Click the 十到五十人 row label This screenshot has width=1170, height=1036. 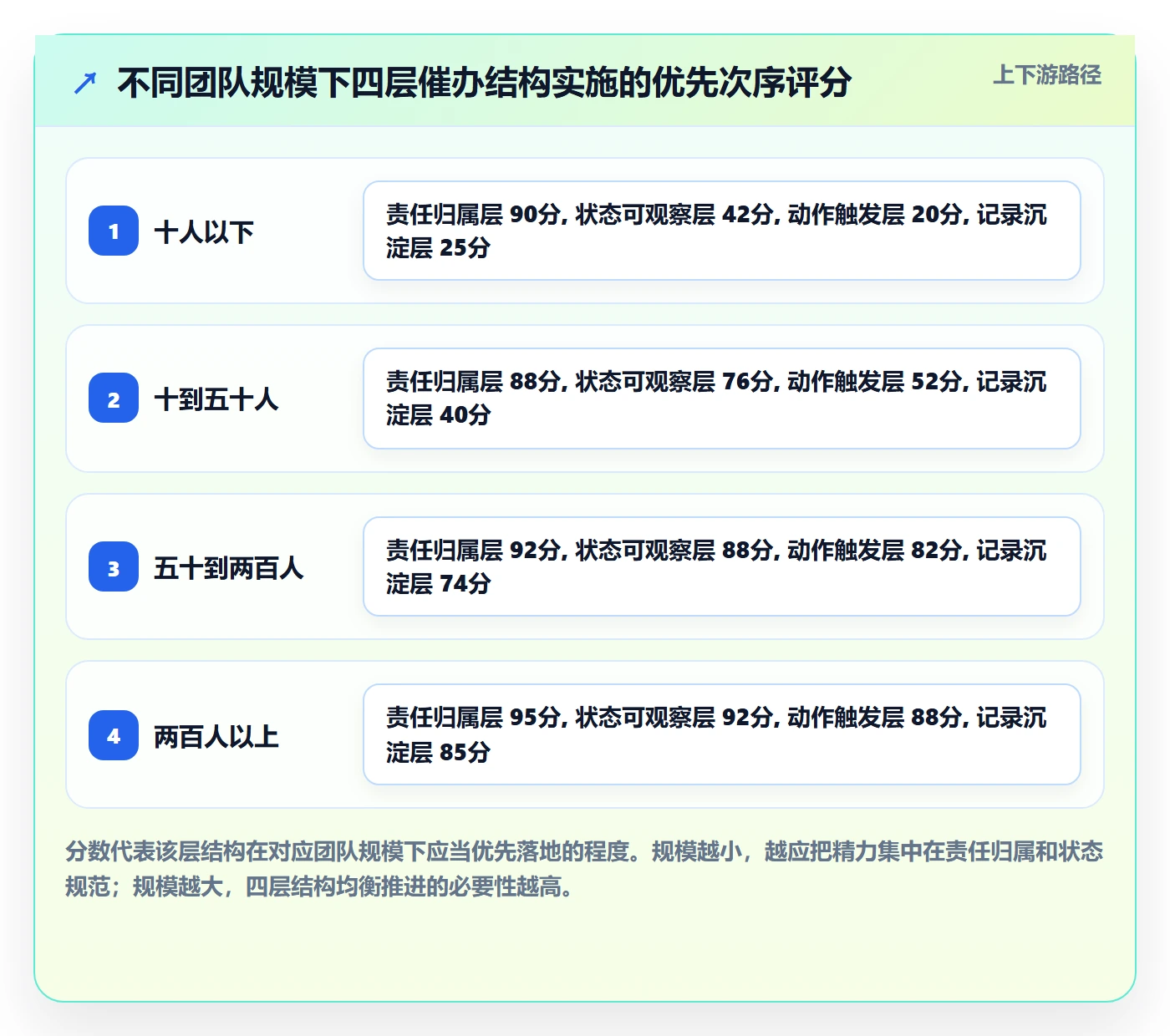[x=216, y=399]
